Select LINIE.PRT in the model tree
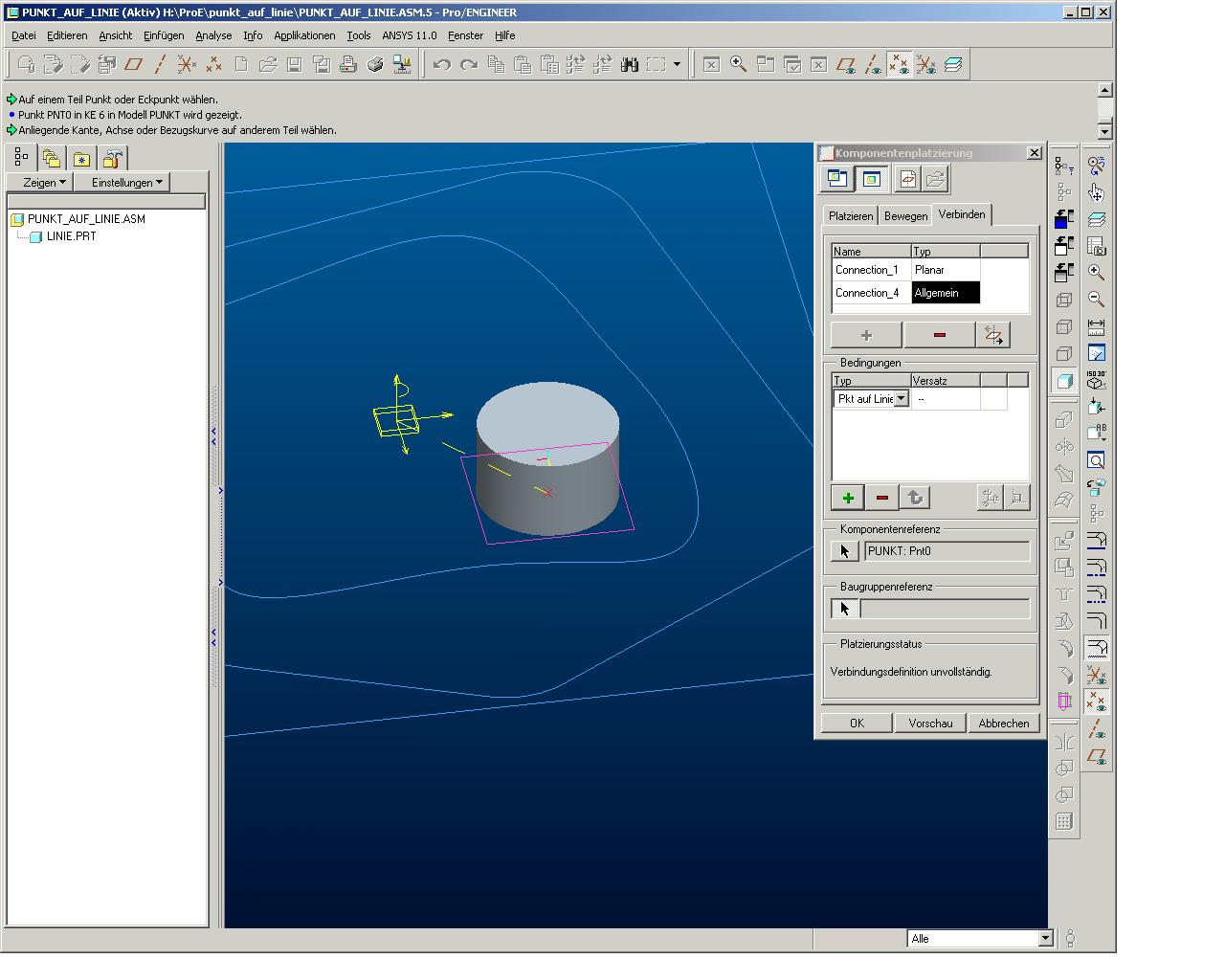This screenshot has width=1225, height=980. pyautogui.click(x=71, y=236)
